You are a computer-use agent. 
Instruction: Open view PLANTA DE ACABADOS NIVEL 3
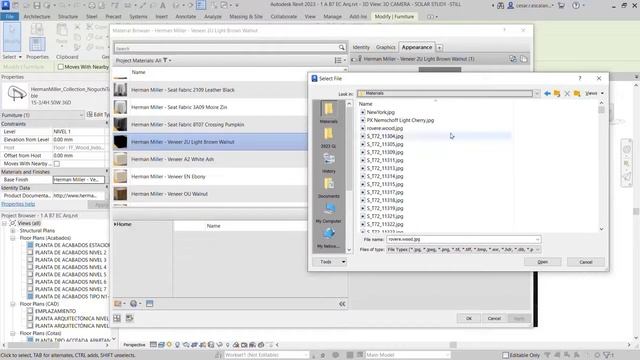(x=70, y=260)
